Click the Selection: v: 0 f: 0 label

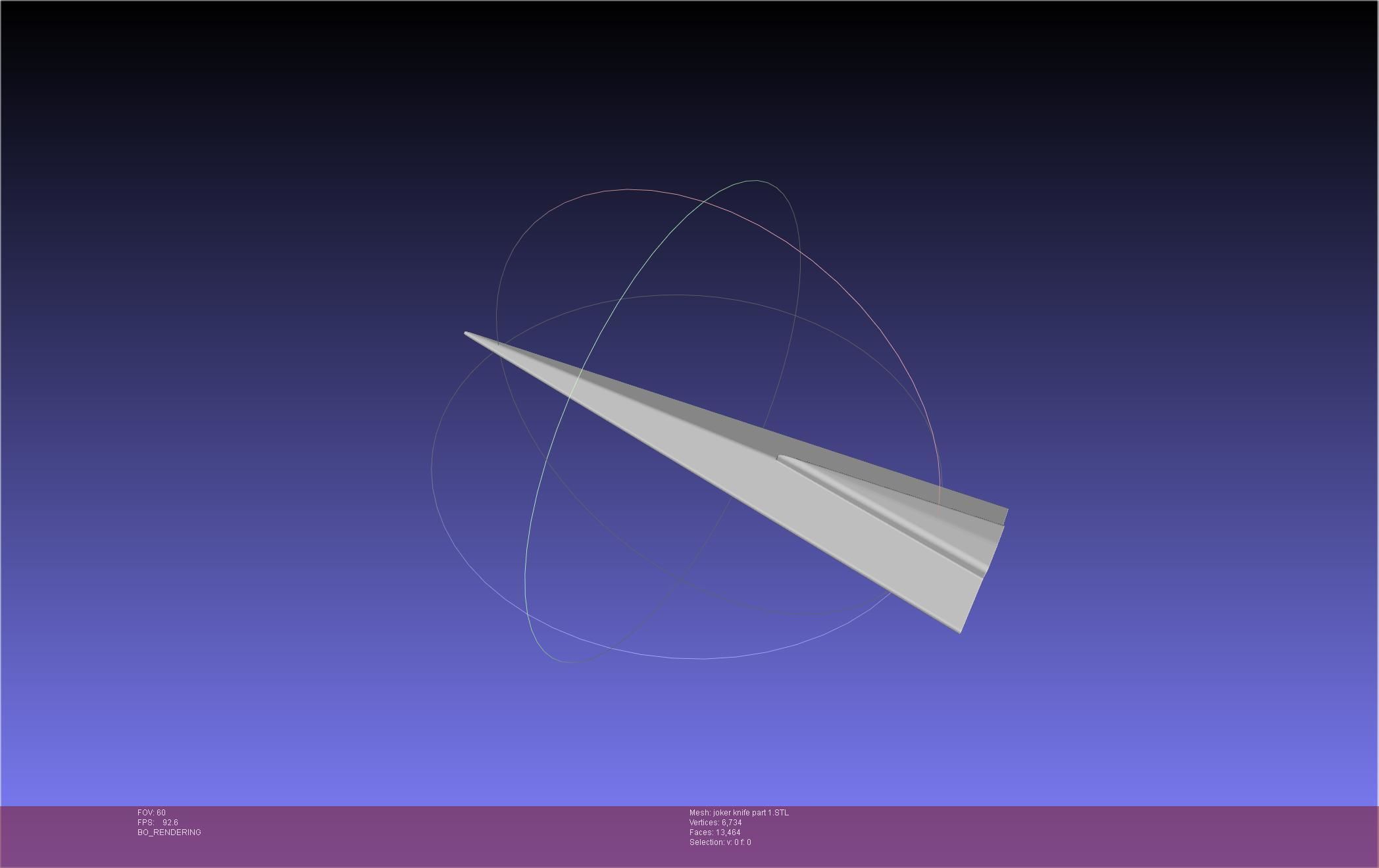pos(720,842)
